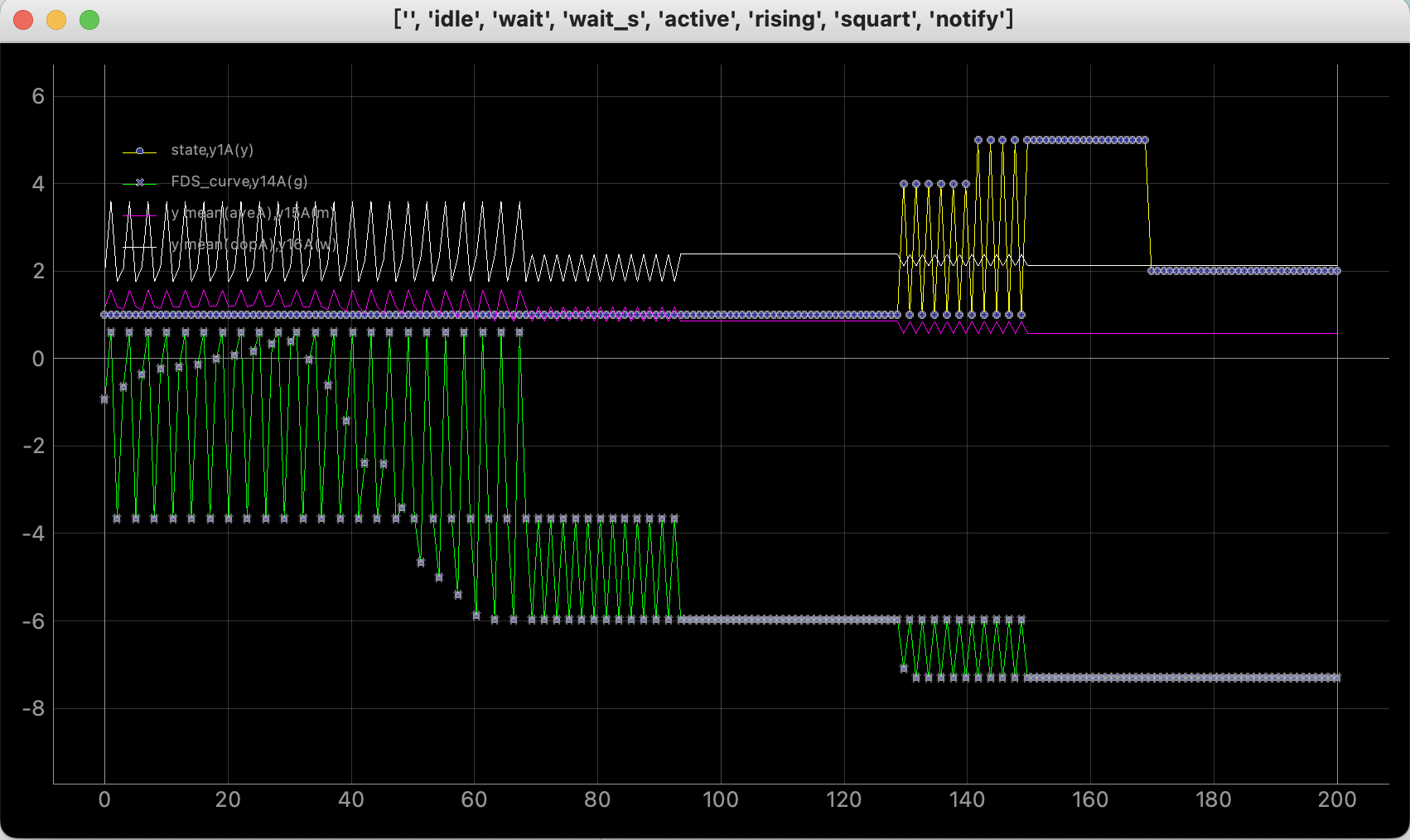The image size is (1410, 840).
Task: Click x-axis tick label 80
Action: 597,799
